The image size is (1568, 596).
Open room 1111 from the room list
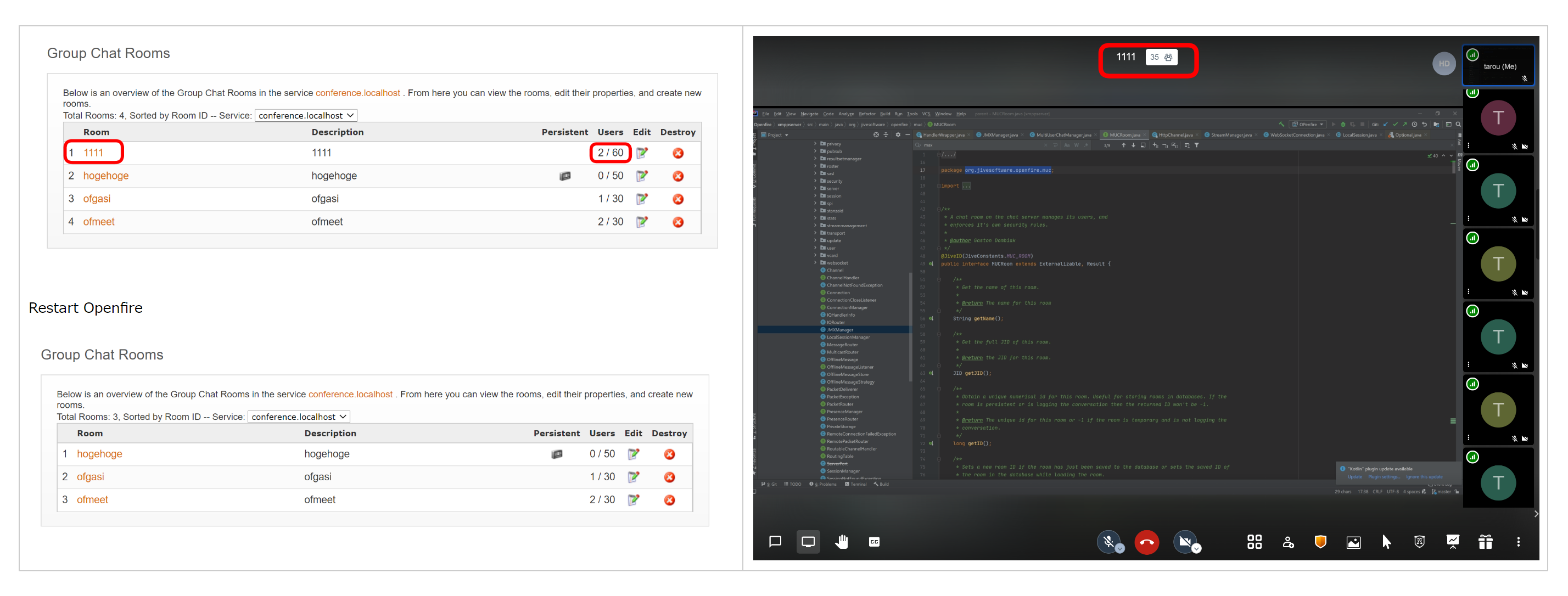pyautogui.click(x=93, y=153)
